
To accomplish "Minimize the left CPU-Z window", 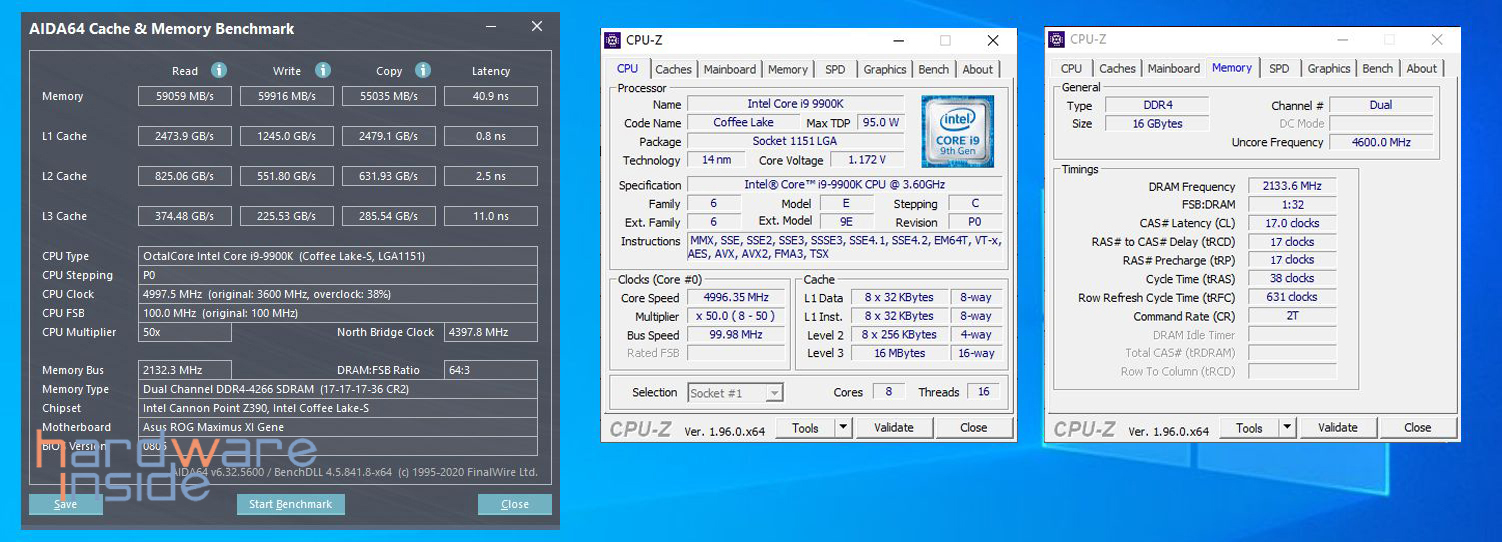I will [x=897, y=40].
